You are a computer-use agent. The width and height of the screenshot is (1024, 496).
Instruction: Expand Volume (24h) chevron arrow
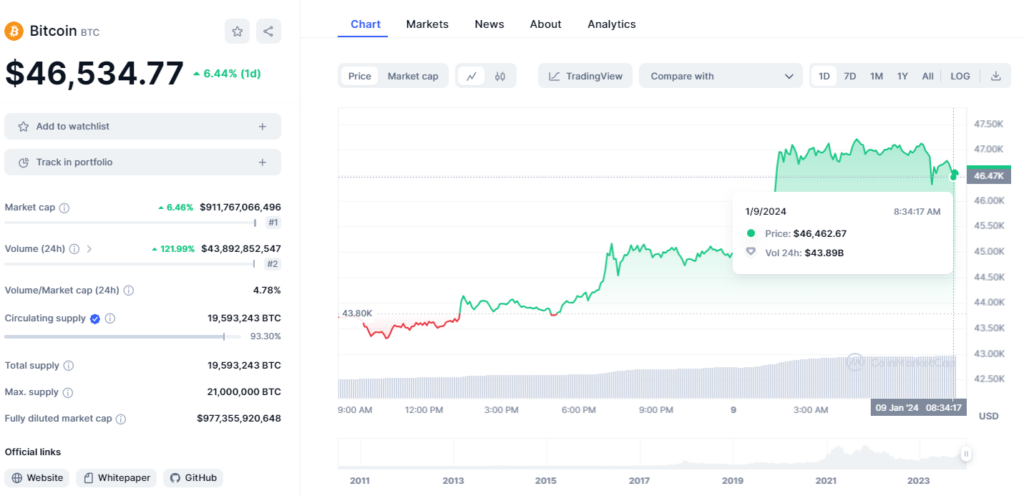[x=89, y=249]
